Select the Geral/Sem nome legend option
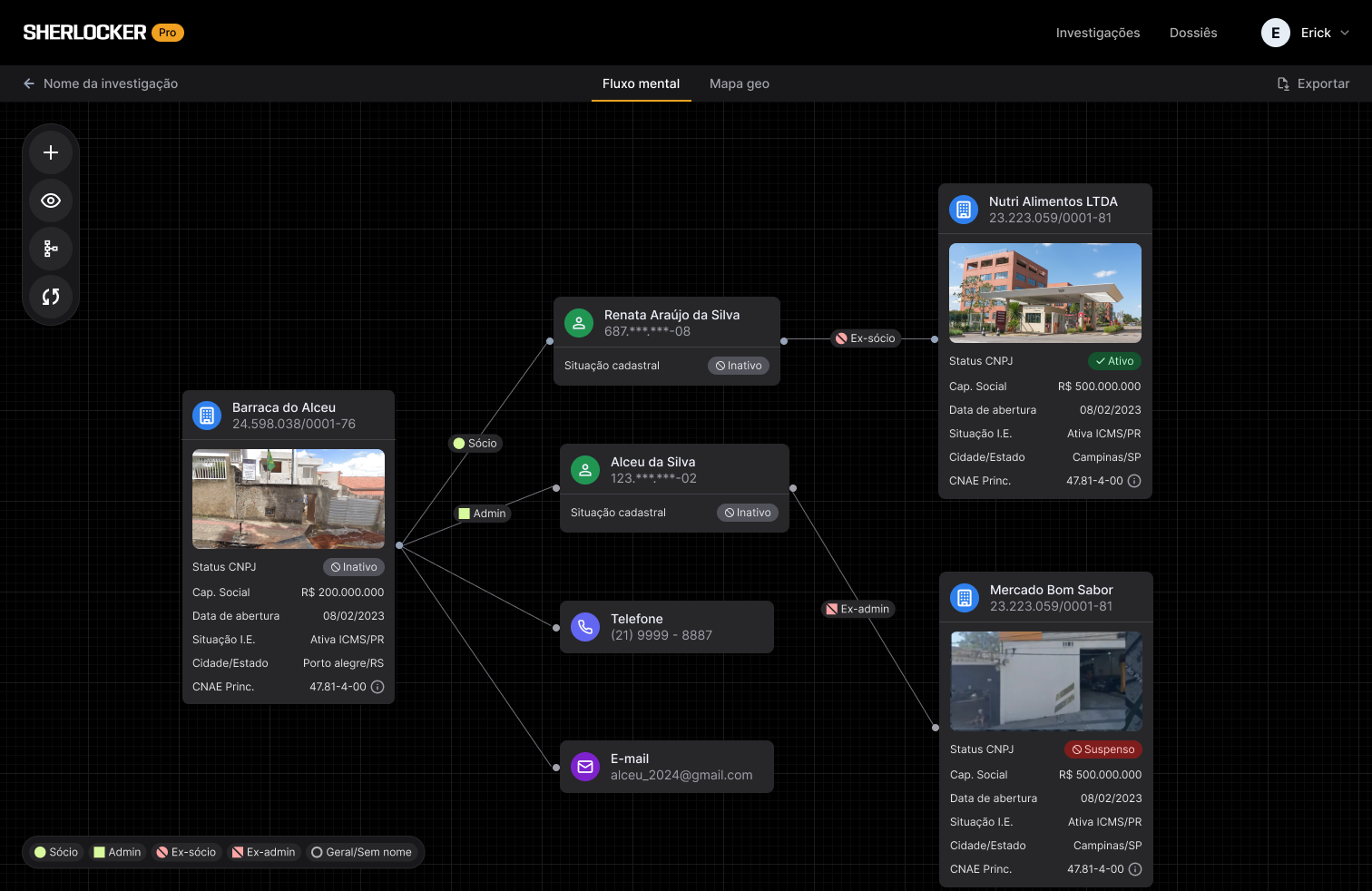The width and height of the screenshot is (1372, 891). point(361,852)
